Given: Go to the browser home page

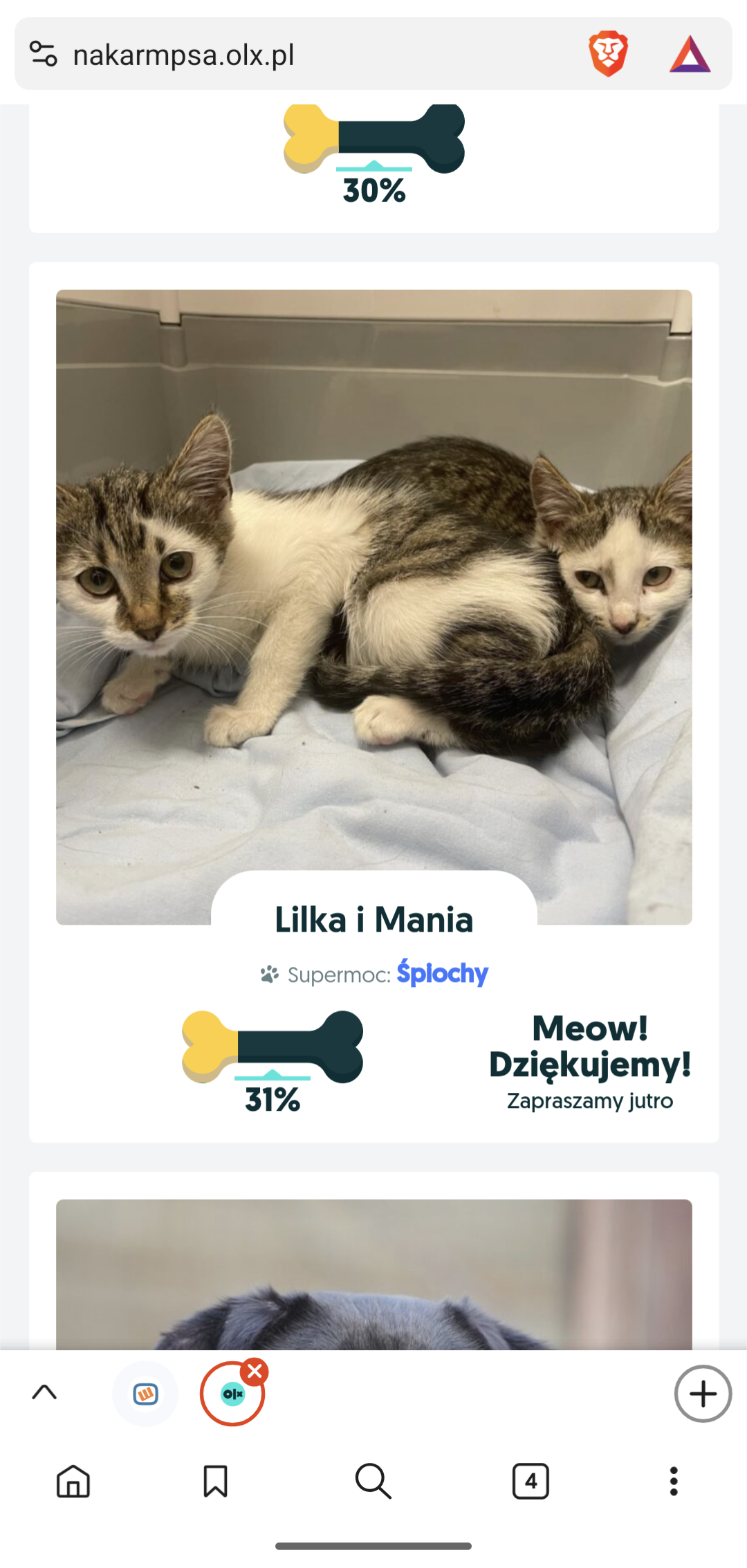Looking at the screenshot, I should [x=73, y=1482].
